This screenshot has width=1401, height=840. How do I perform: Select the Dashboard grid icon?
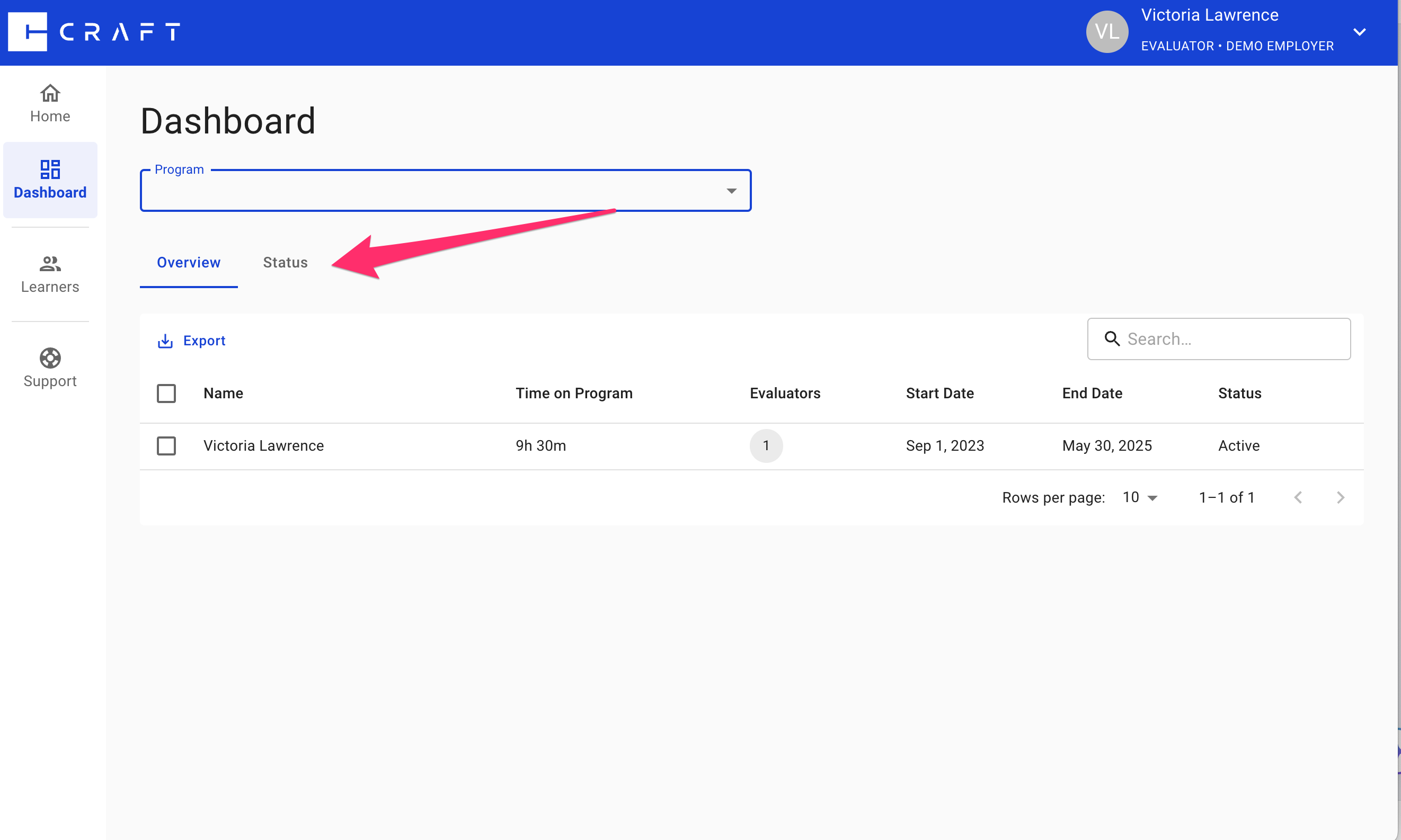[50, 168]
